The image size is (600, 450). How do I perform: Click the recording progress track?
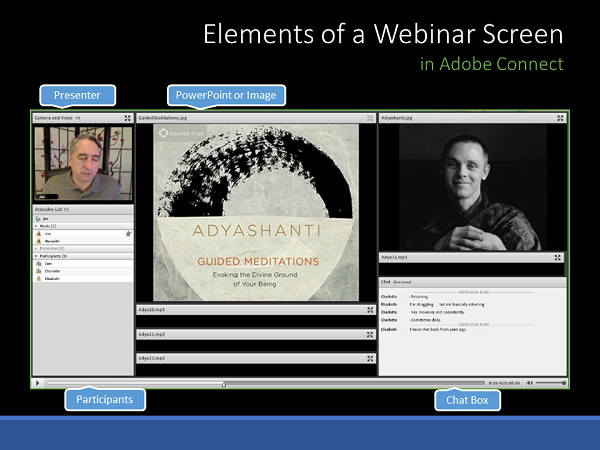tap(266, 383)
